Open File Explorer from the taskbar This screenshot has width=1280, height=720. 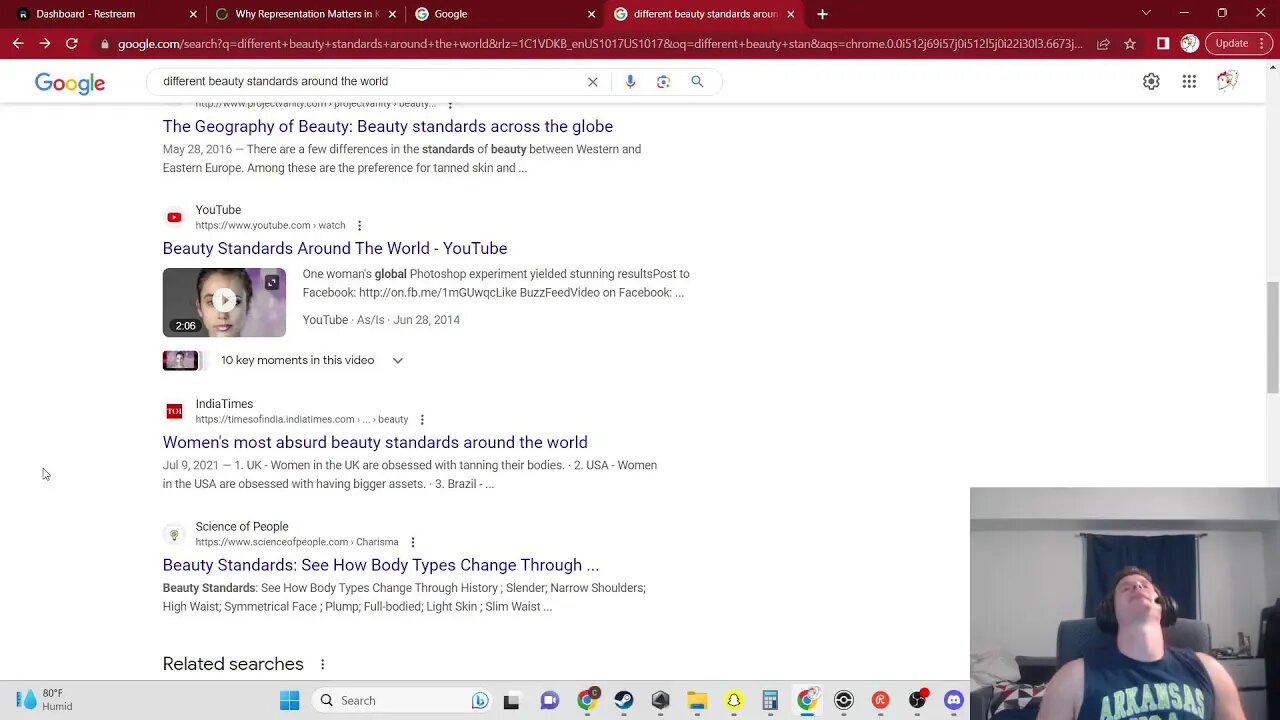tap(697, 701)
